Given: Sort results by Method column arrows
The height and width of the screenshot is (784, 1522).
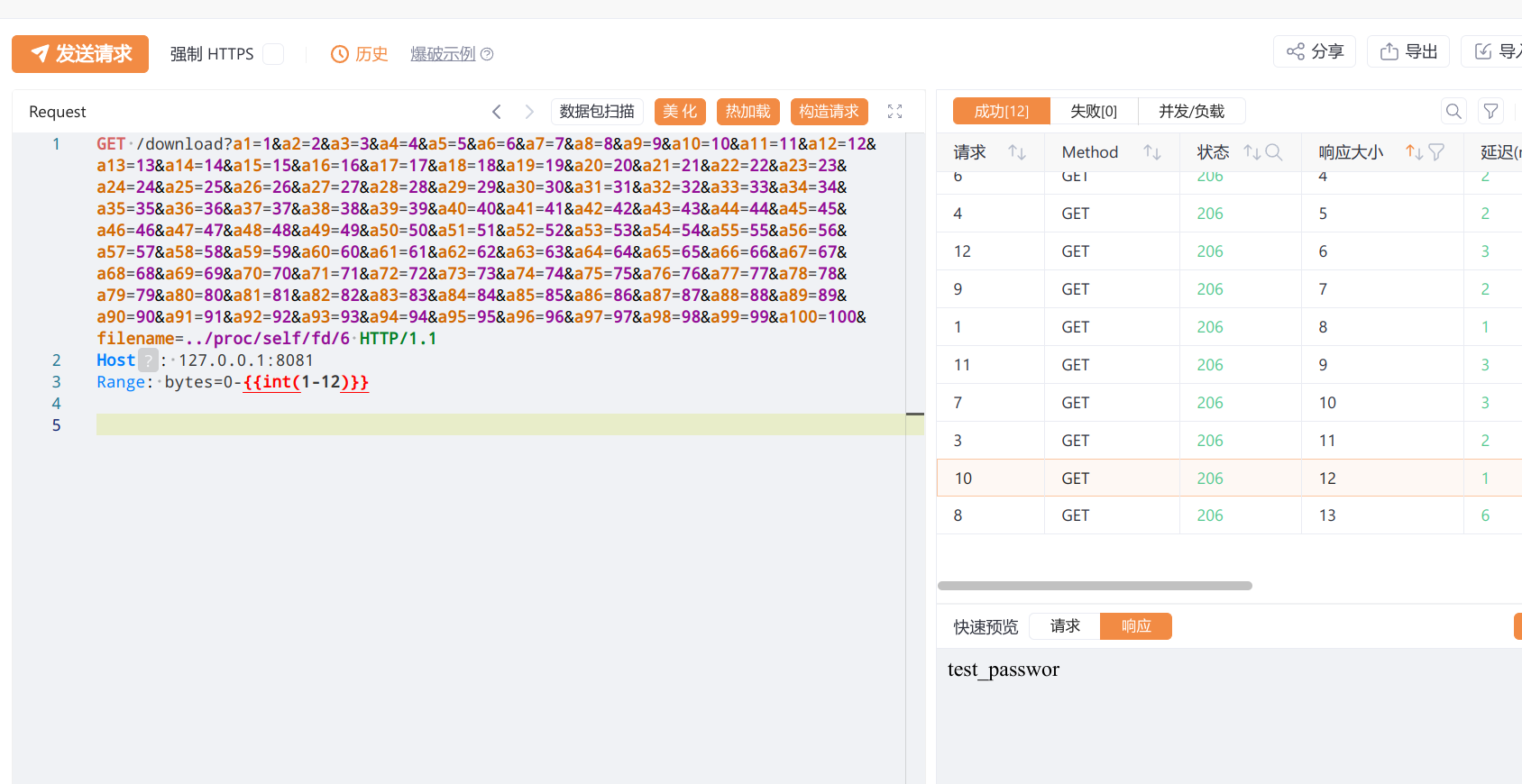Looking at the screenshot, I should [x=1152, y=152].
